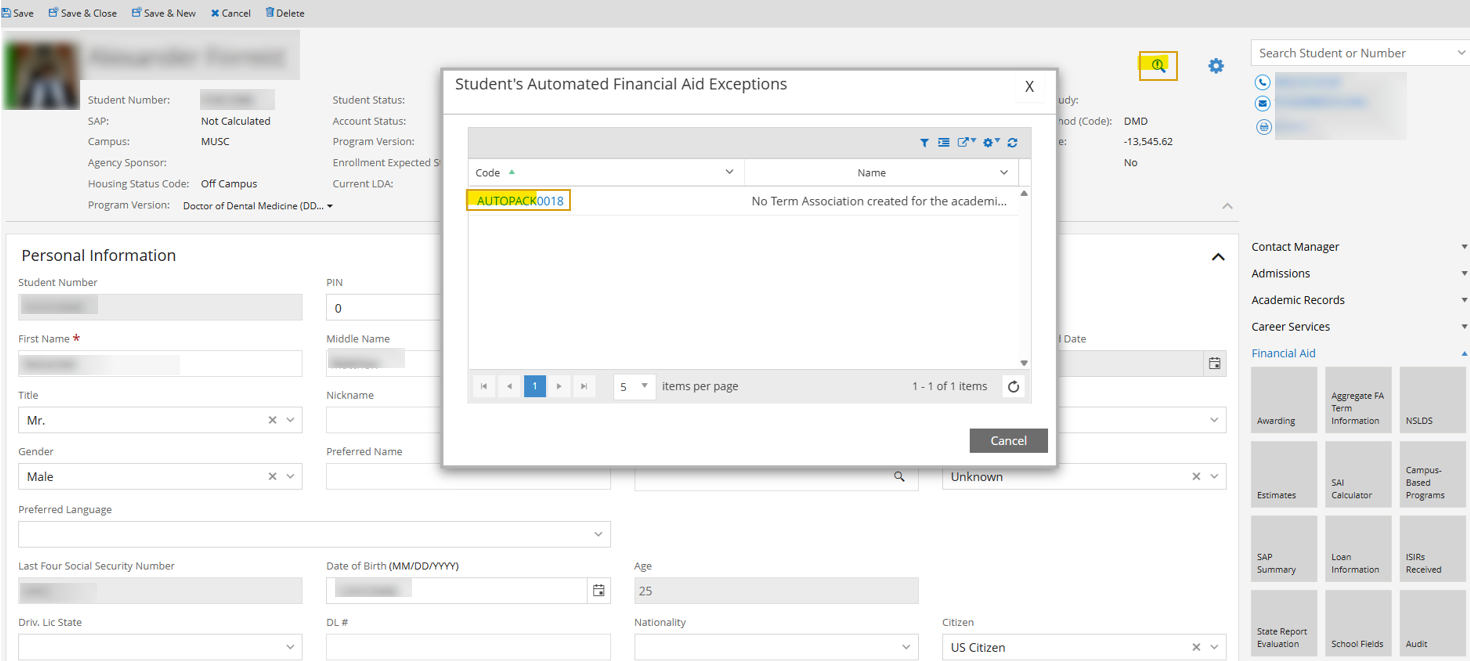Click the phone contact icon
This screenshot has width=1470, height=661.
[x=1263, y=83]
